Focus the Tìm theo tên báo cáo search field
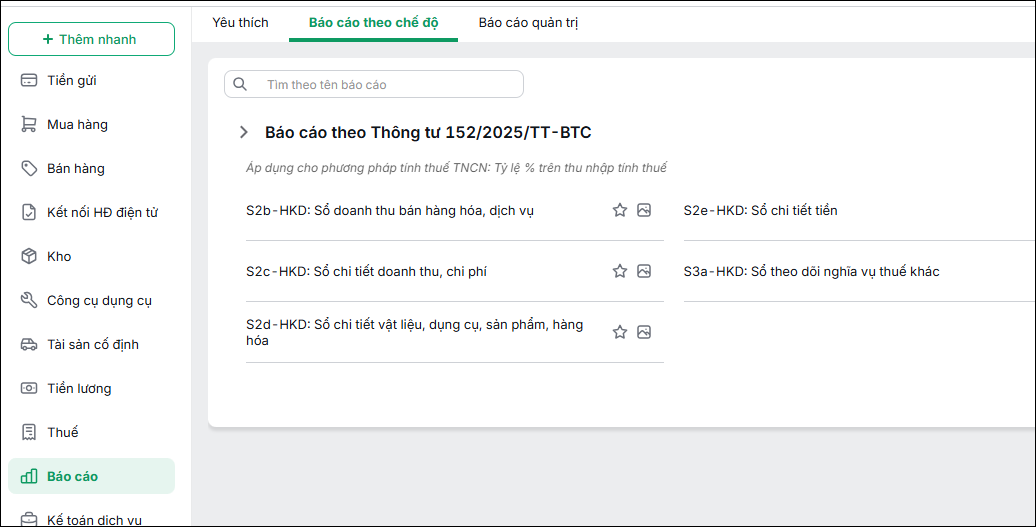1036x527 pixels. pyautogui.click(x=374, y=85)
